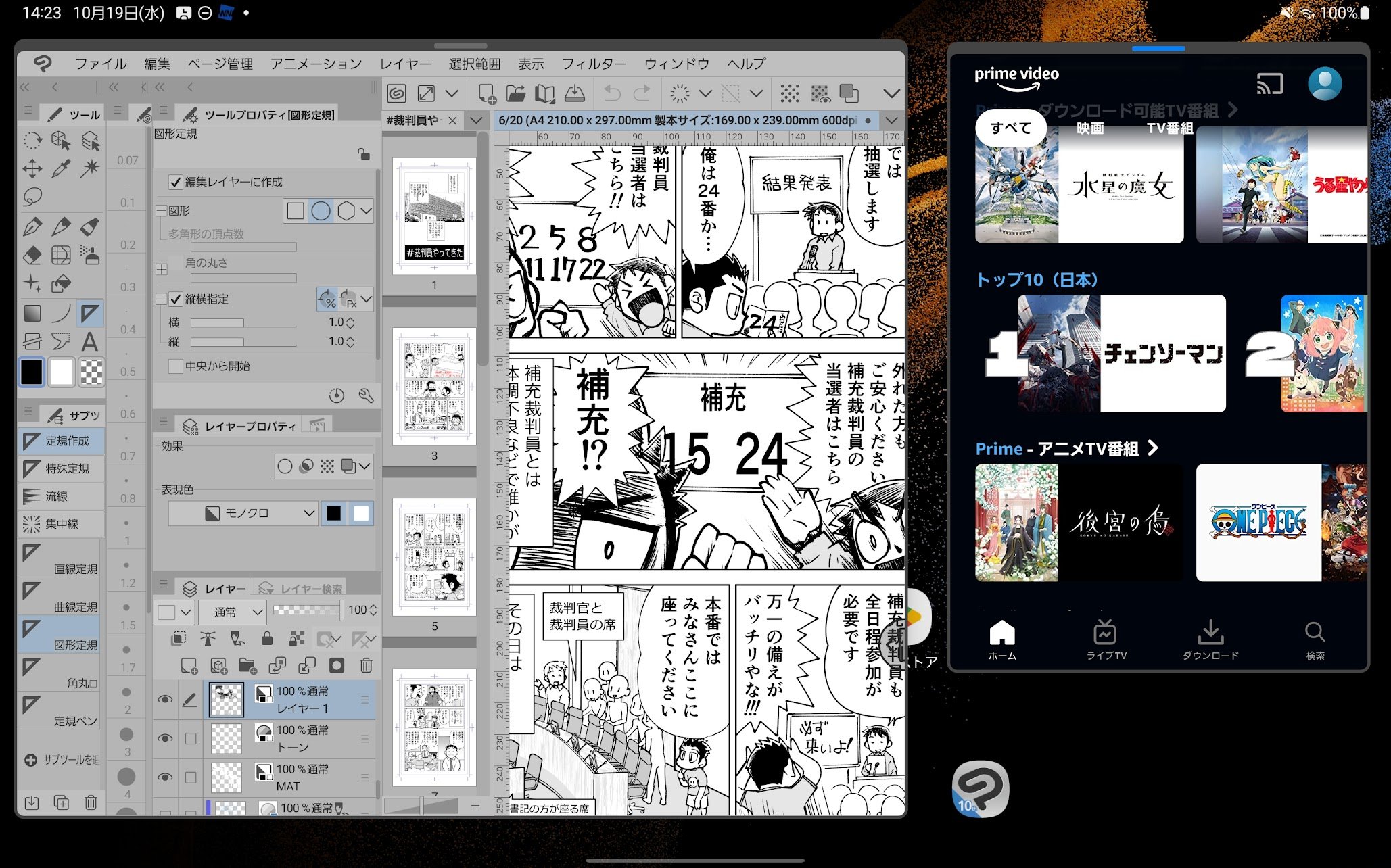Select the Gradient tool
The width and height of the screenshot is (1391, 868).
(32, 313)
